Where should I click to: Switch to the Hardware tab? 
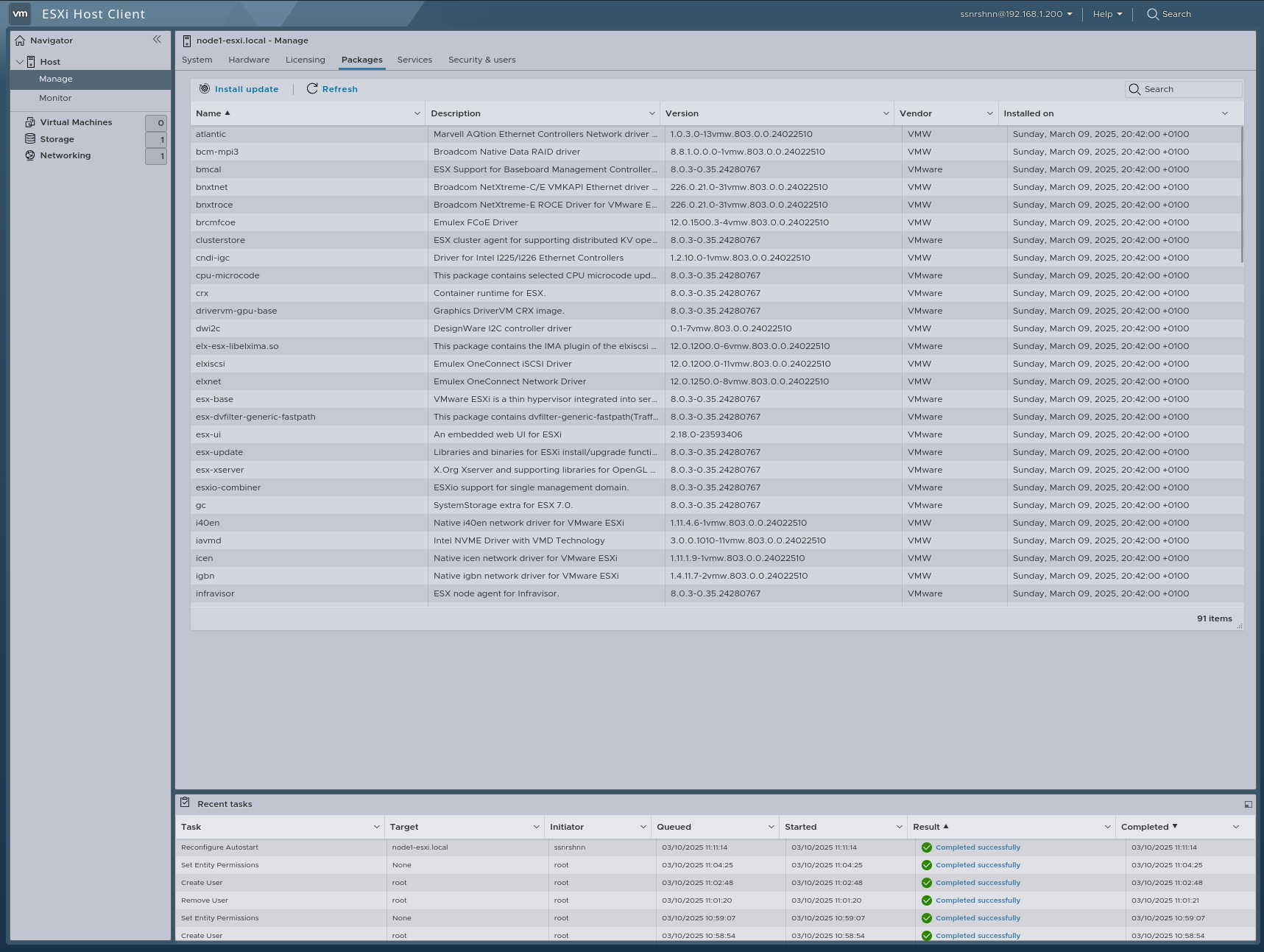[x=249, y=60]
